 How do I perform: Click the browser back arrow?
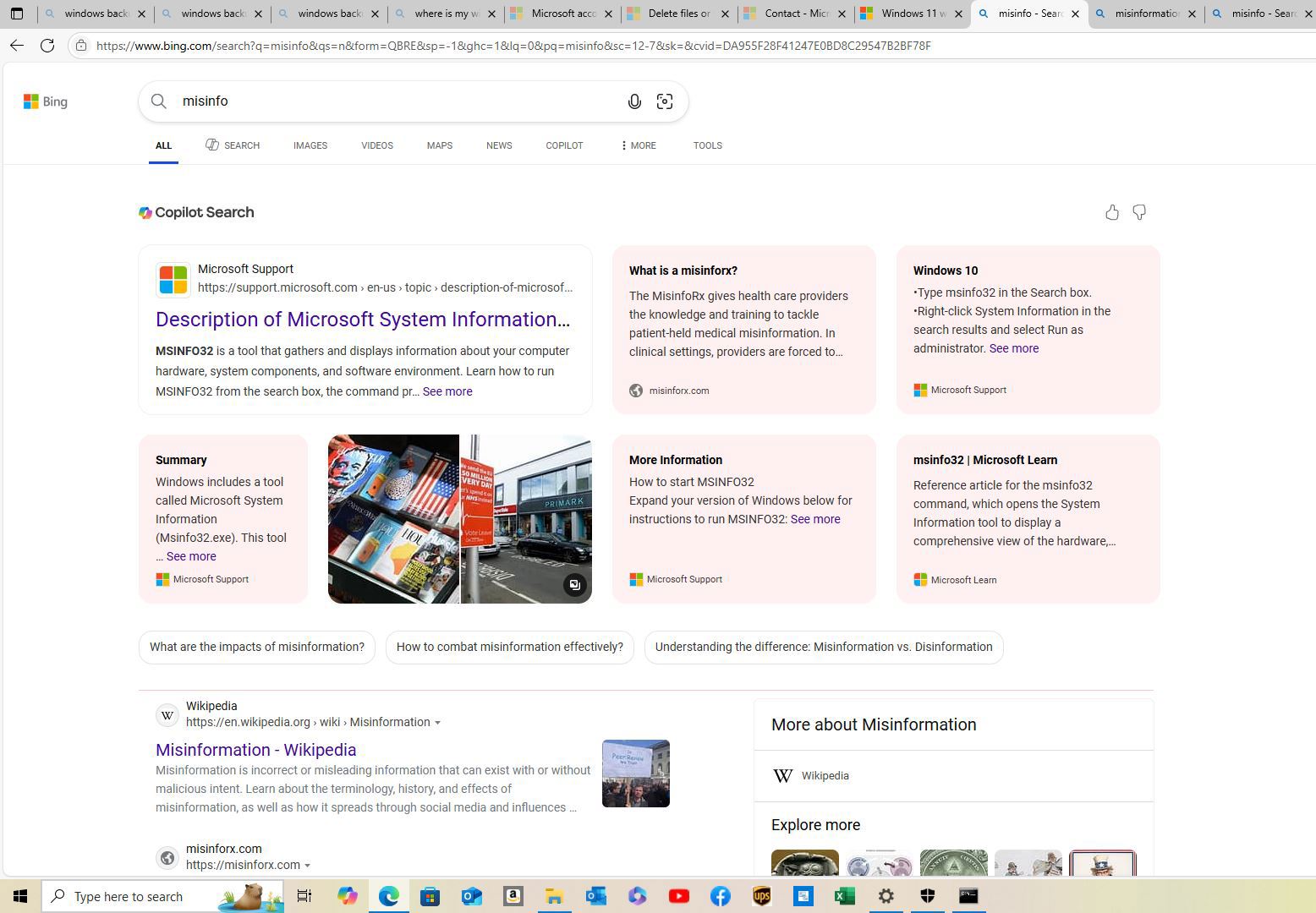[17, 45]
